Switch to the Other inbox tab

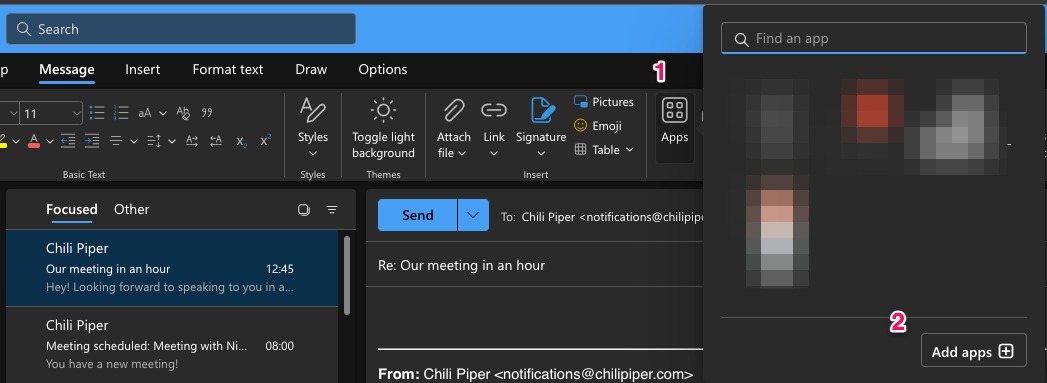[132, 210]
